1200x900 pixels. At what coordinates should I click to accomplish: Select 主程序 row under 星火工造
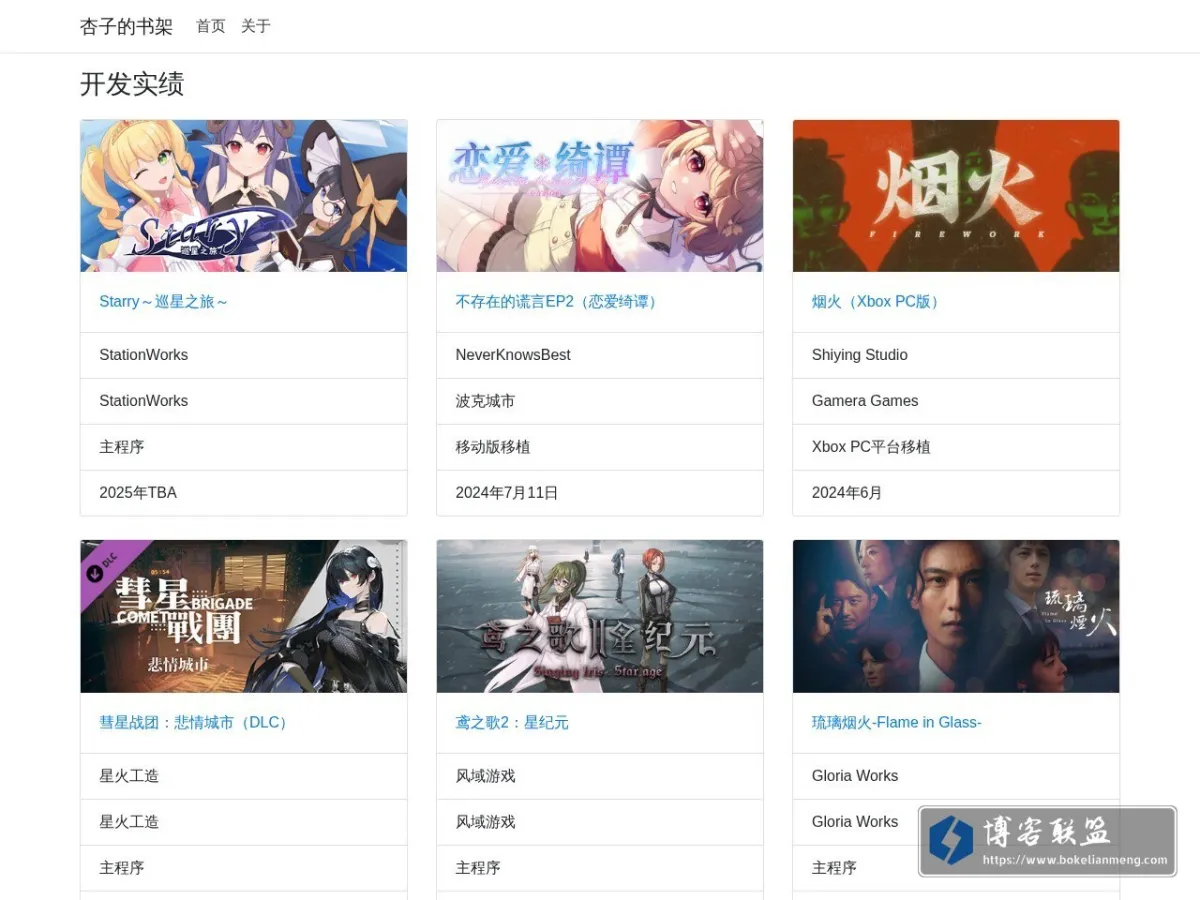coord(244,868)
